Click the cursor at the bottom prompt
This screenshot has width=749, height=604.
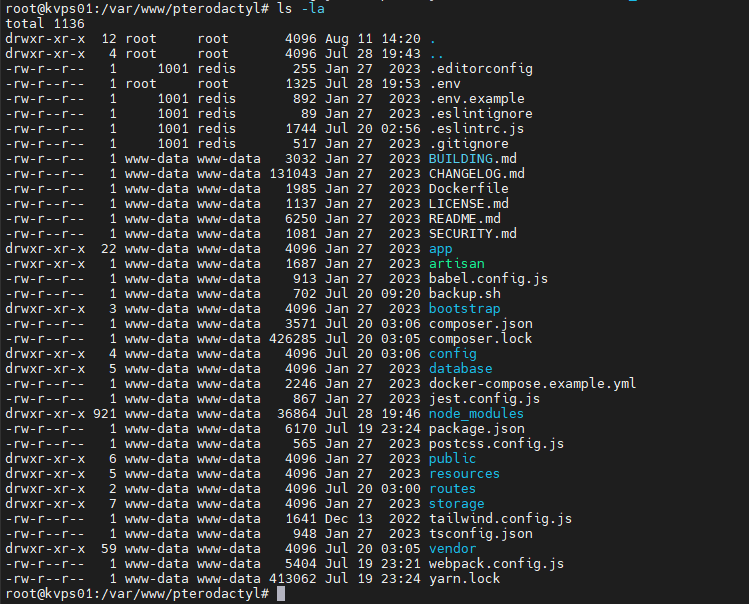pyautogui.click(x=281, y=594)
